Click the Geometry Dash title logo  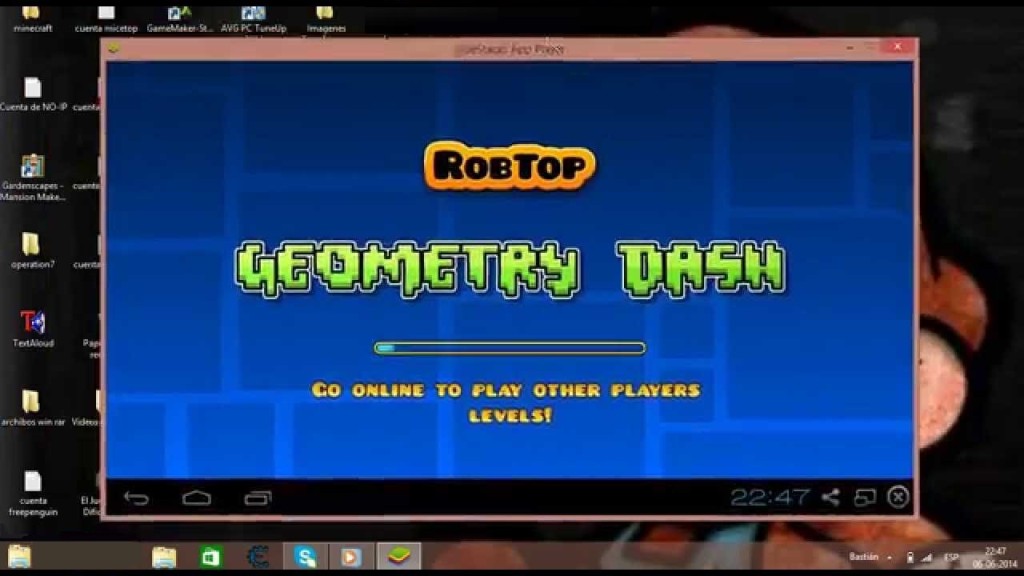coord(511,269)
